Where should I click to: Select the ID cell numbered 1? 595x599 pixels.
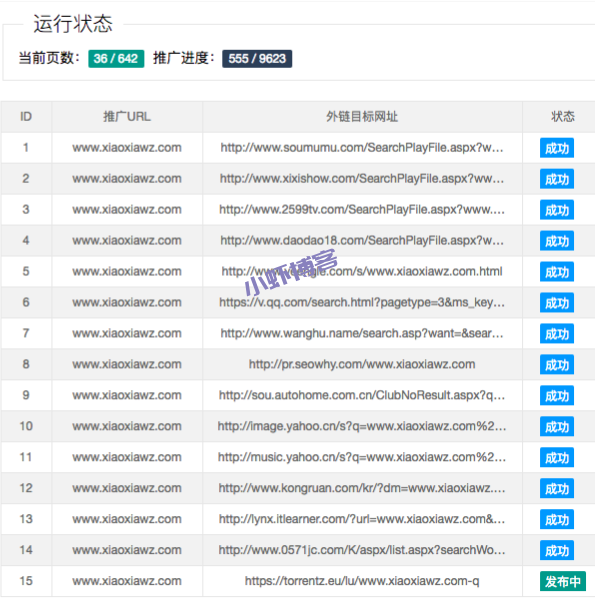click(26, 147)
